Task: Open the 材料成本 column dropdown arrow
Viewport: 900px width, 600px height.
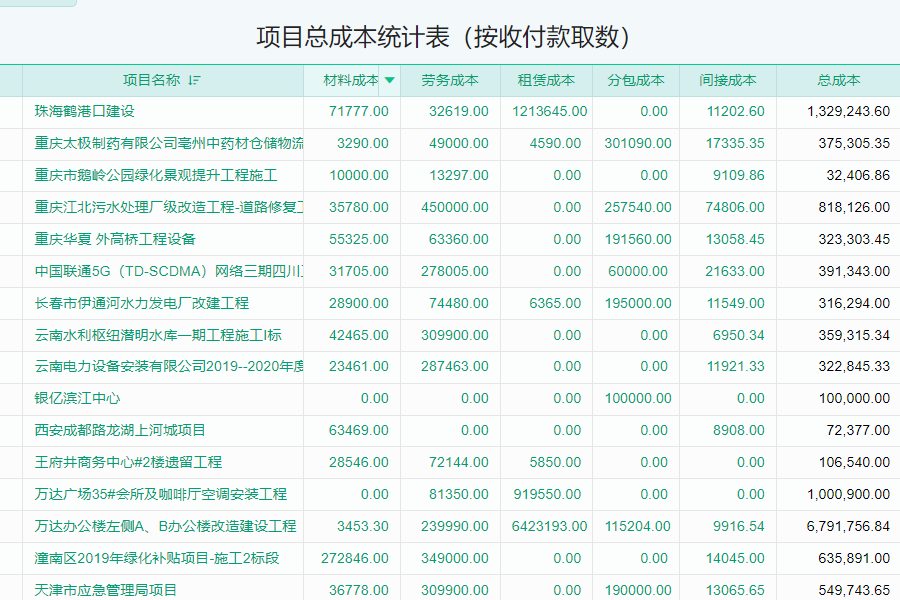Action: [390, 80]
